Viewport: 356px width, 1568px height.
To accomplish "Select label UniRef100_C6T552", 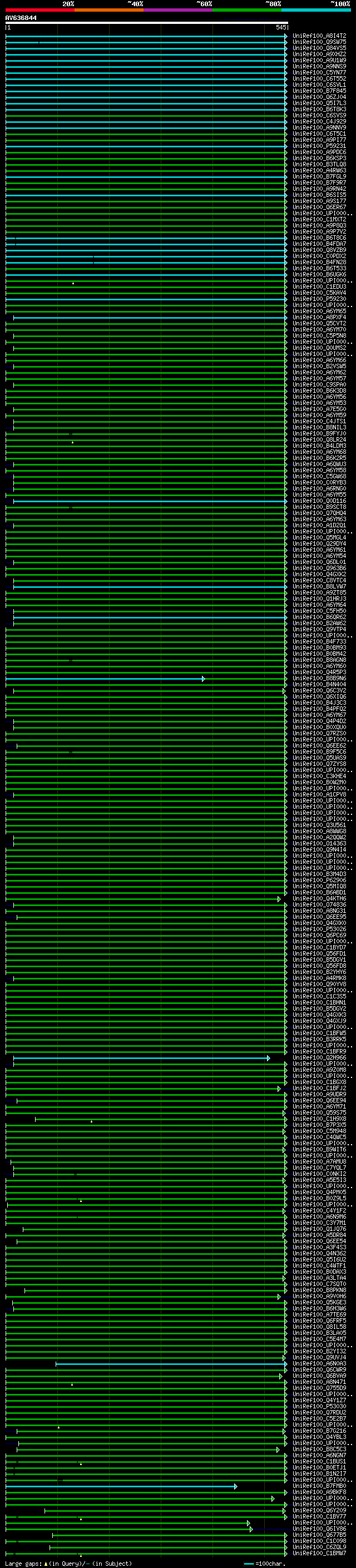I will 319,78.
